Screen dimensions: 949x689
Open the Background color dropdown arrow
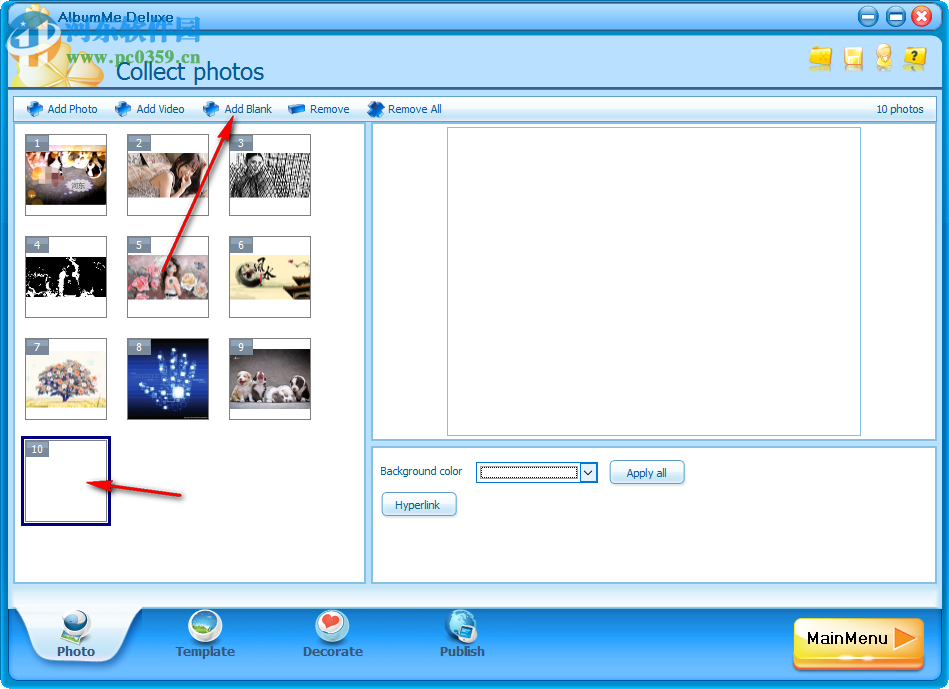(588, 472)
